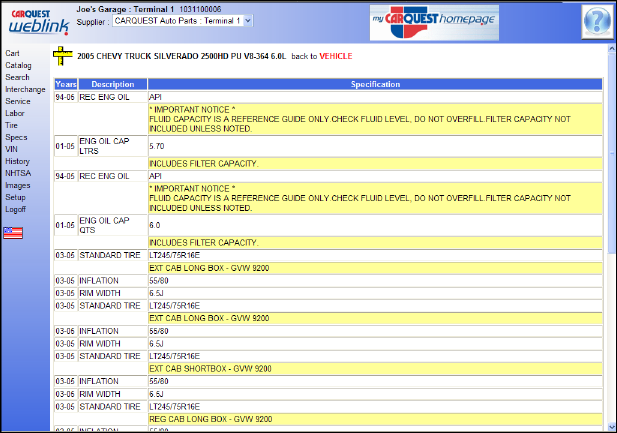Click the yellow vehicle cross icon
This screenshot has height=433, width=617.
(x=63, y=56)
